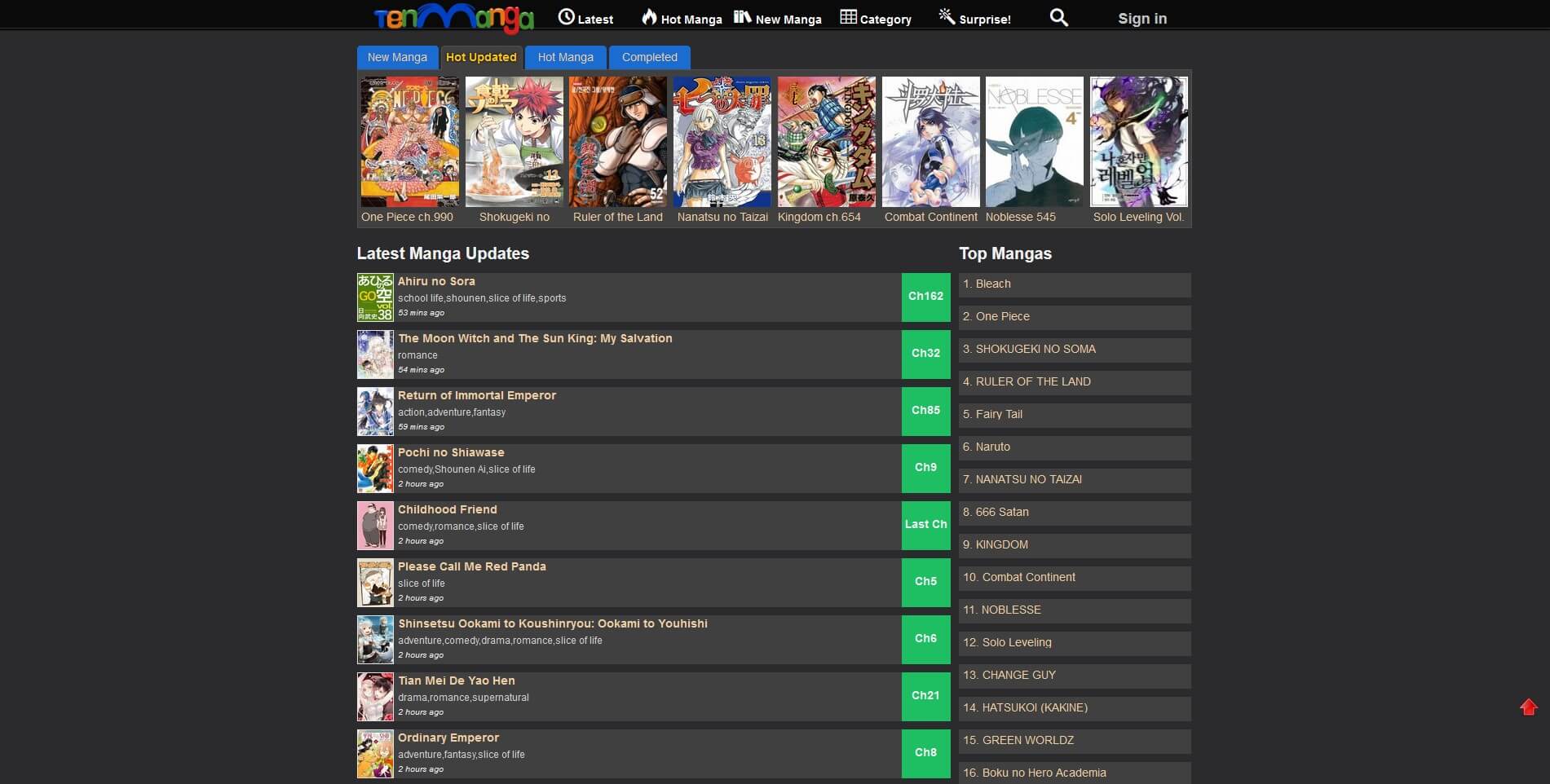
Task: Open Solo Leveling cover thumbnail
Action: pos(1139,142)
